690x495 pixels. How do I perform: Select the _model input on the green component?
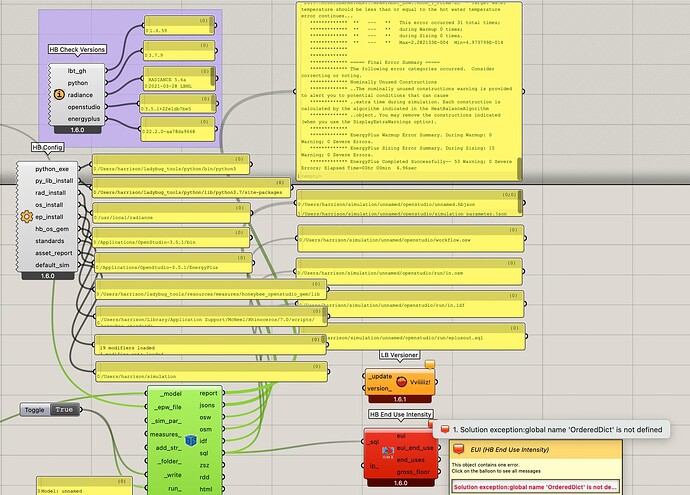170,393
